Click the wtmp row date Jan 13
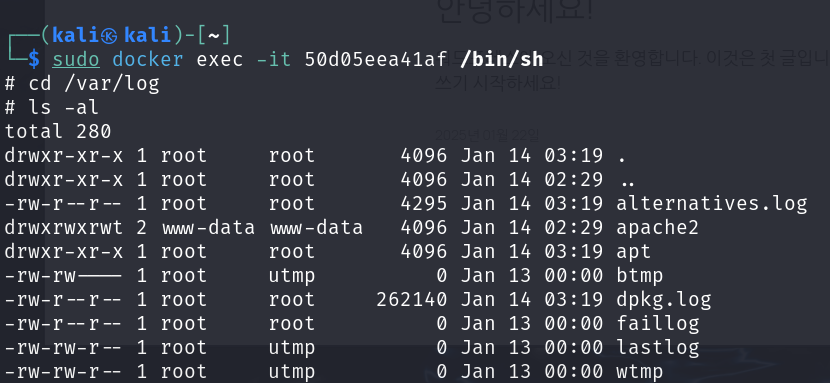830x383 pixels. 495,371
